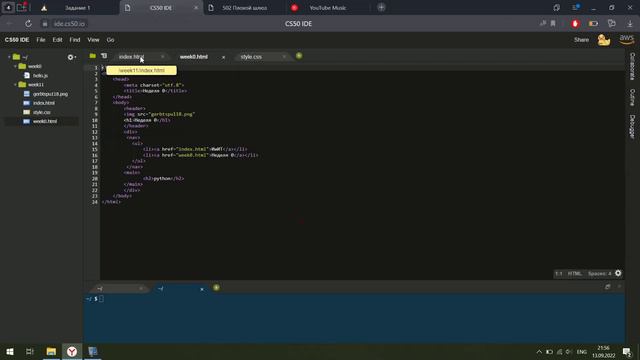Open File Explorer from the taskbar
Screen dimensions: 640x360
click(x=51, y=351)
